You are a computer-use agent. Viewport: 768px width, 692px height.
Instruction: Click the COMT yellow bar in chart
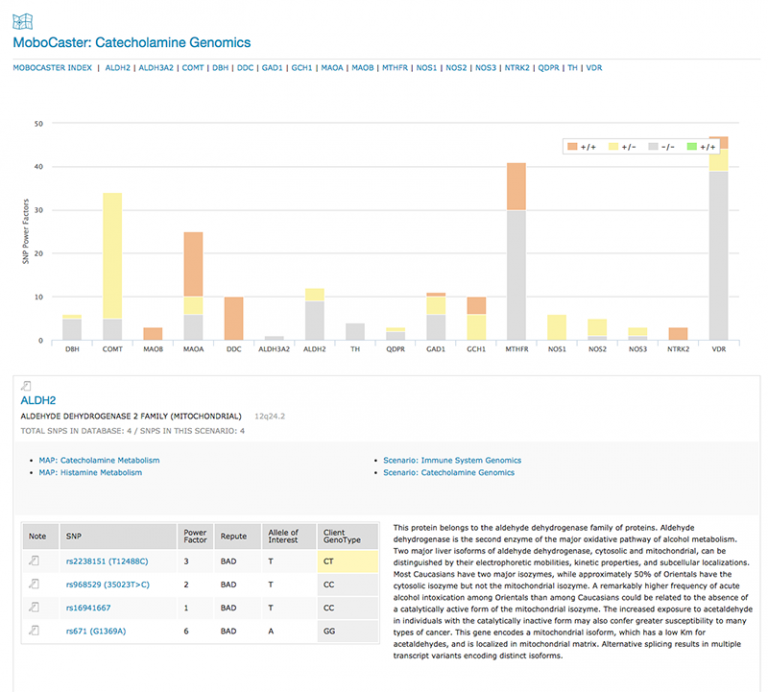113,256
